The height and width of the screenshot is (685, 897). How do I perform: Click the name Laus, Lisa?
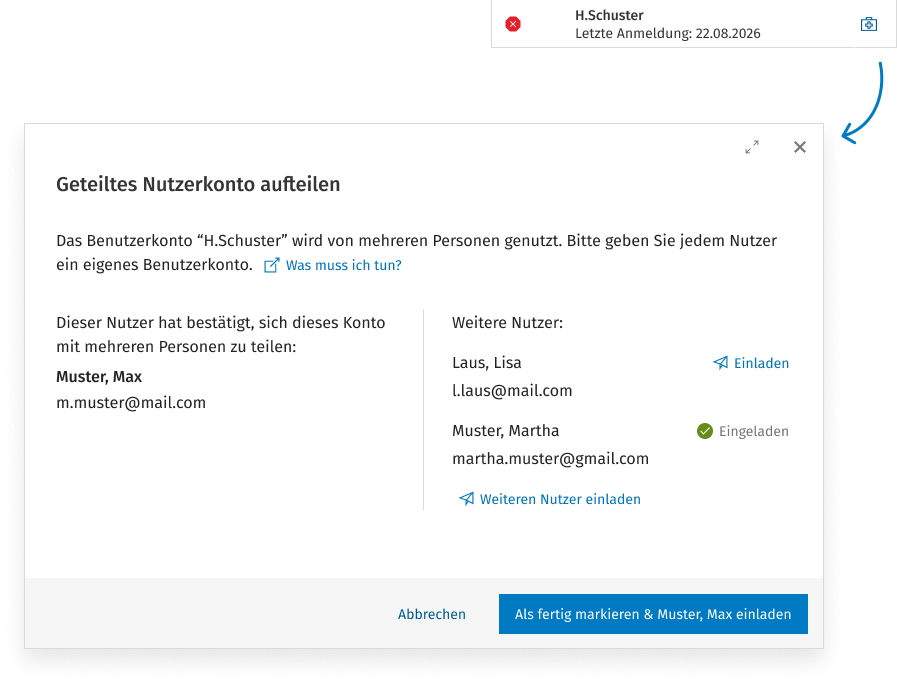487,363
